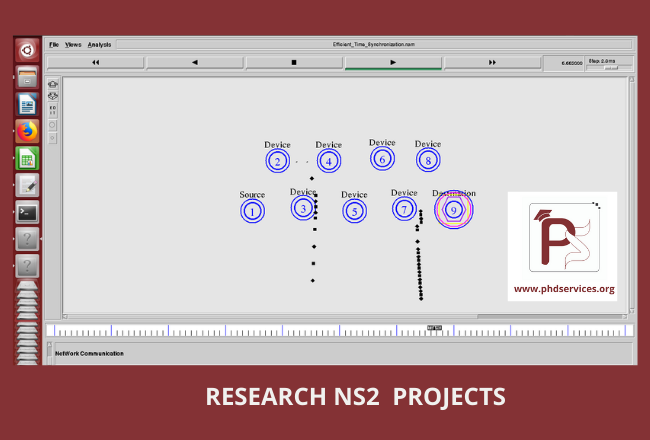
Task: Click the time marker on the timeline ruler
Action: click(x=434, y=328)
